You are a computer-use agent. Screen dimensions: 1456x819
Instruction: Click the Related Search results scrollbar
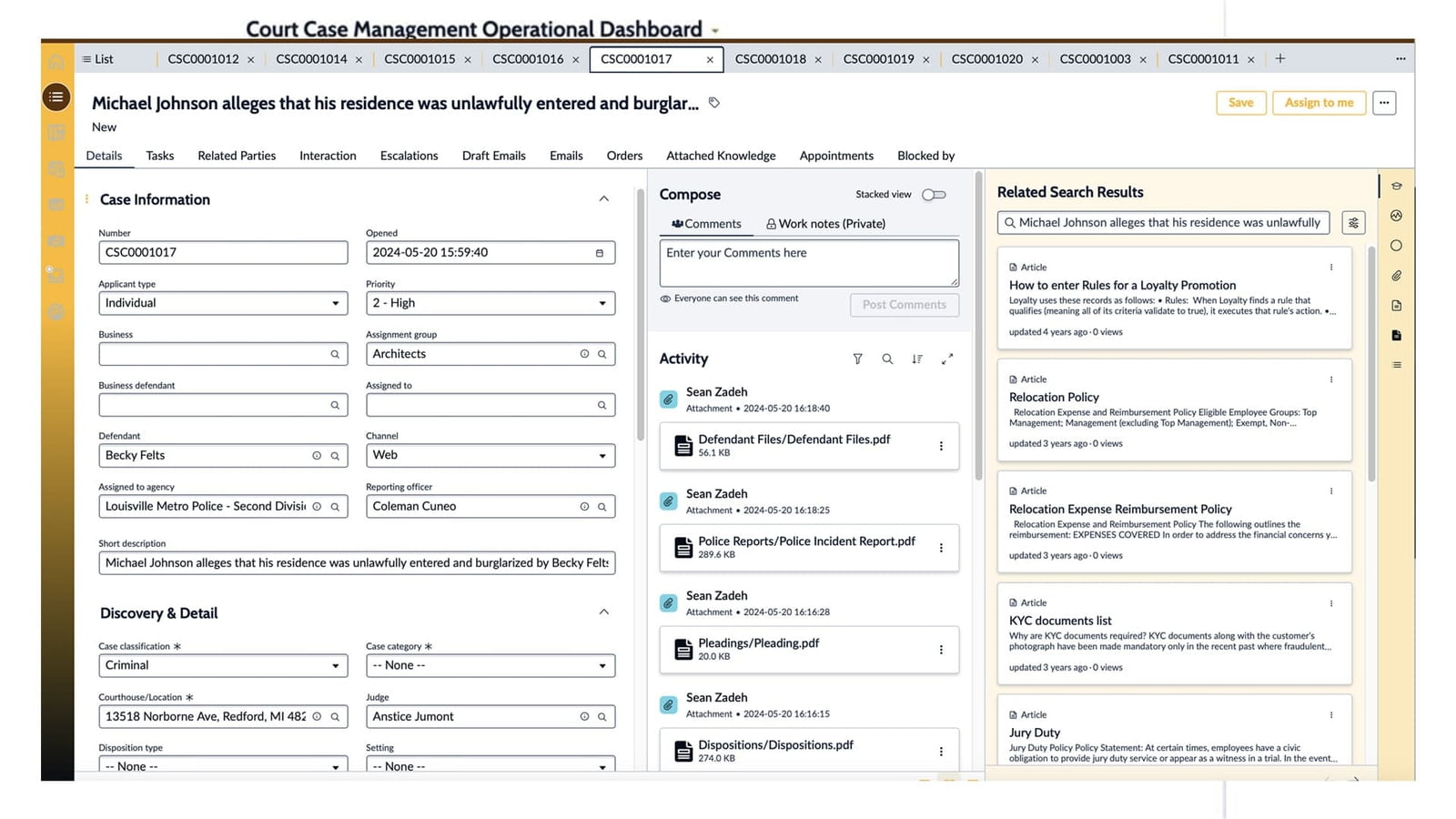pyautogui.click(x=1371, y=364)
